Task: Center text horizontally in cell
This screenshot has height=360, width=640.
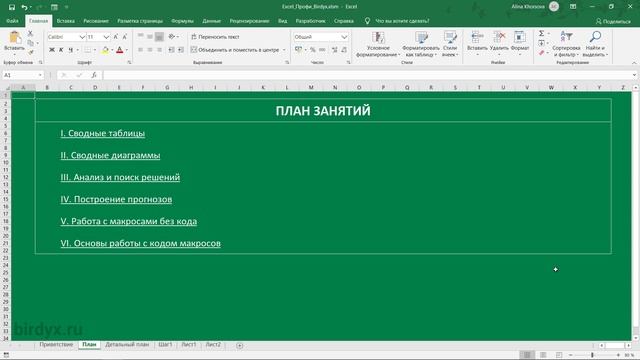Action: tap(150, 50)
